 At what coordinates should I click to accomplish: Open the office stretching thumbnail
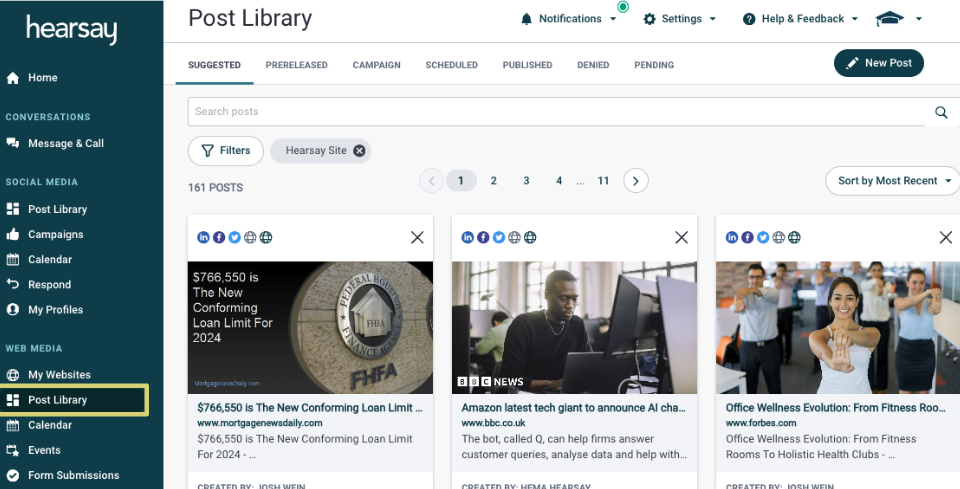click(838, 327)
